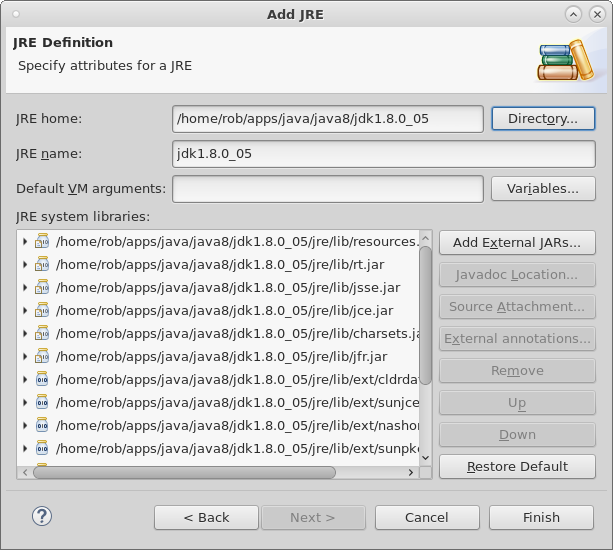The height and width of the screenshot is (550, 613).
Task: Click the jar icon beside resources.jar
Action: 42,242
